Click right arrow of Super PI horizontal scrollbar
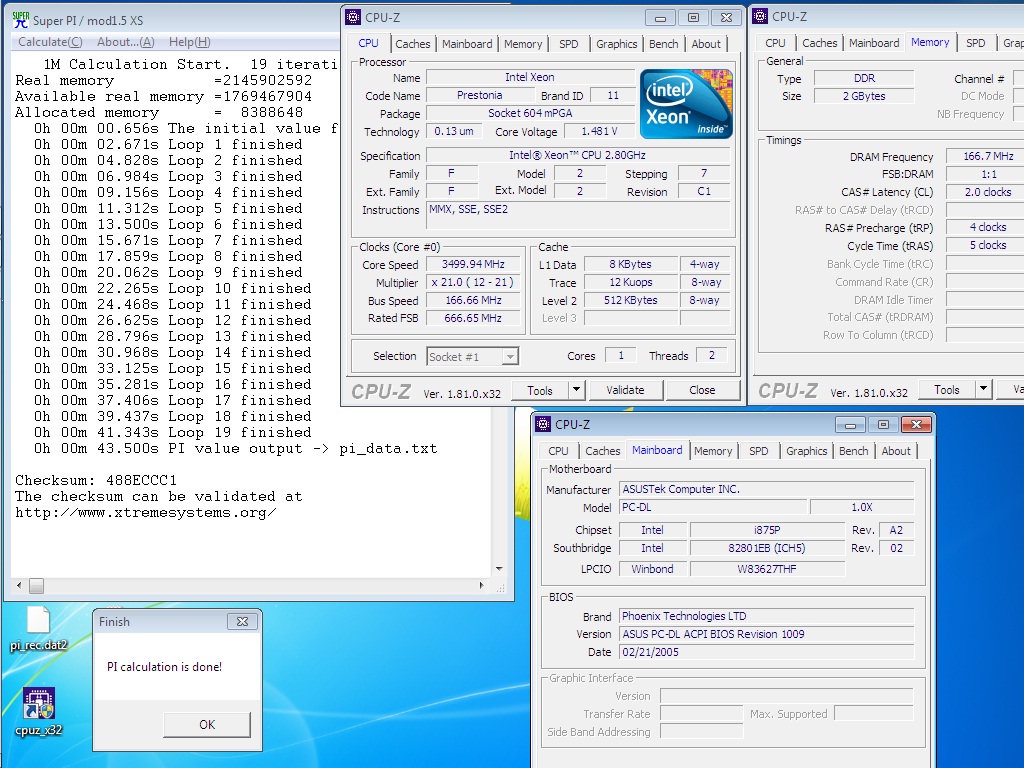This screenshot has width=1024, height=768. point(481,586)
